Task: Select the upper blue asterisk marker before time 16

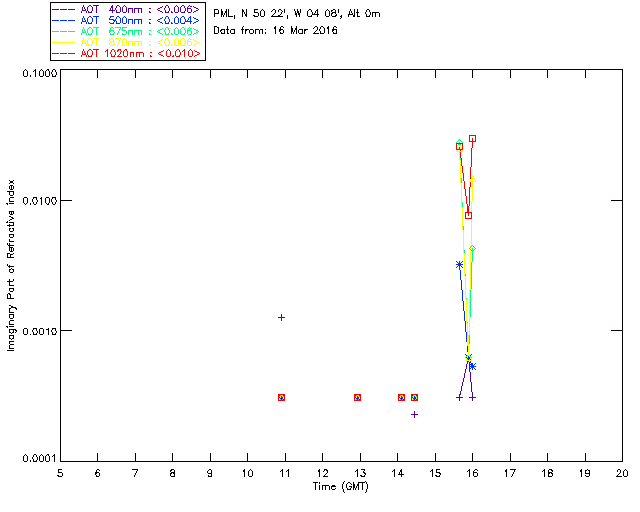Action: tap(459, 265)
